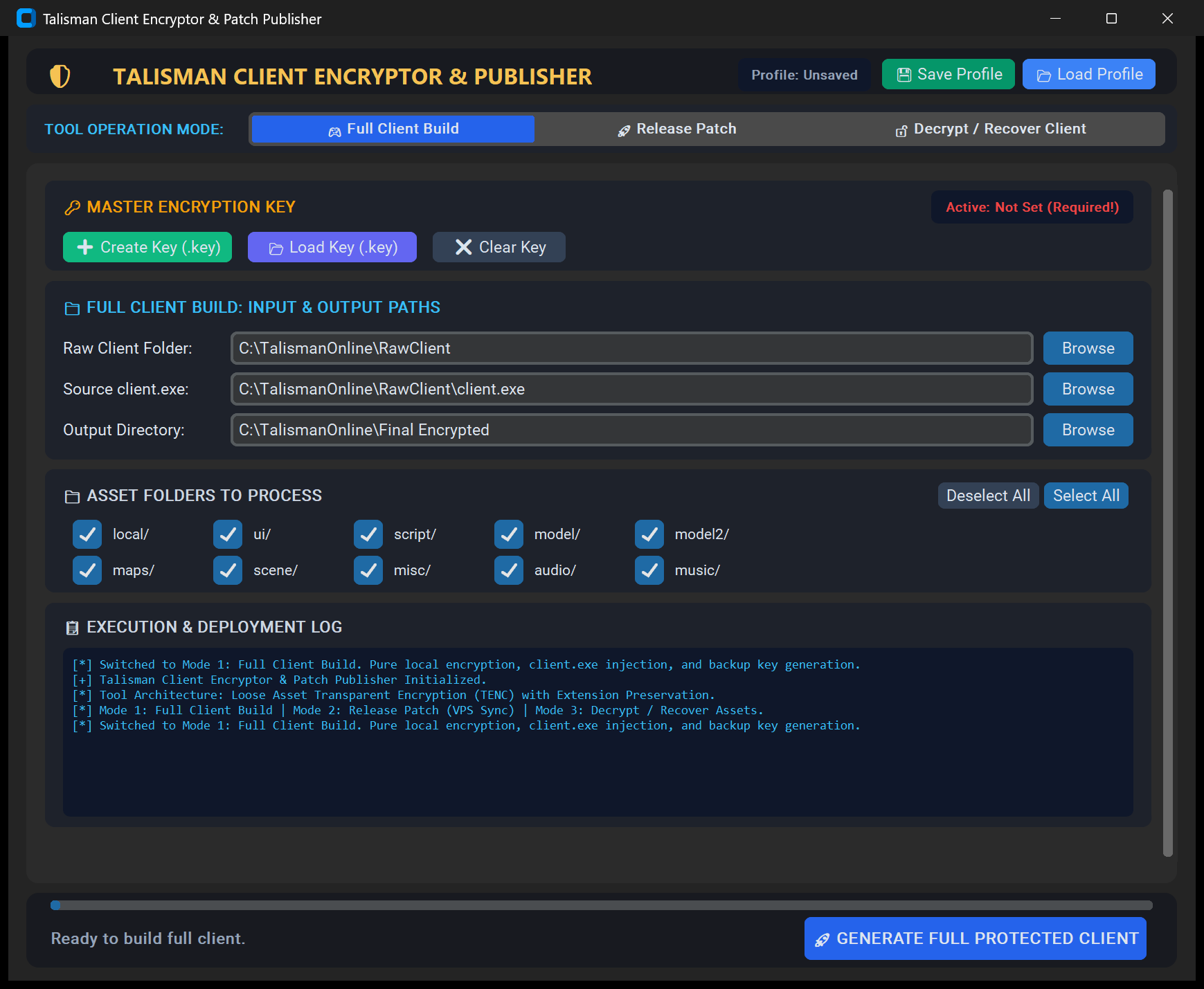Browse for the Raw Client Folder

(x=1088, y=348)
